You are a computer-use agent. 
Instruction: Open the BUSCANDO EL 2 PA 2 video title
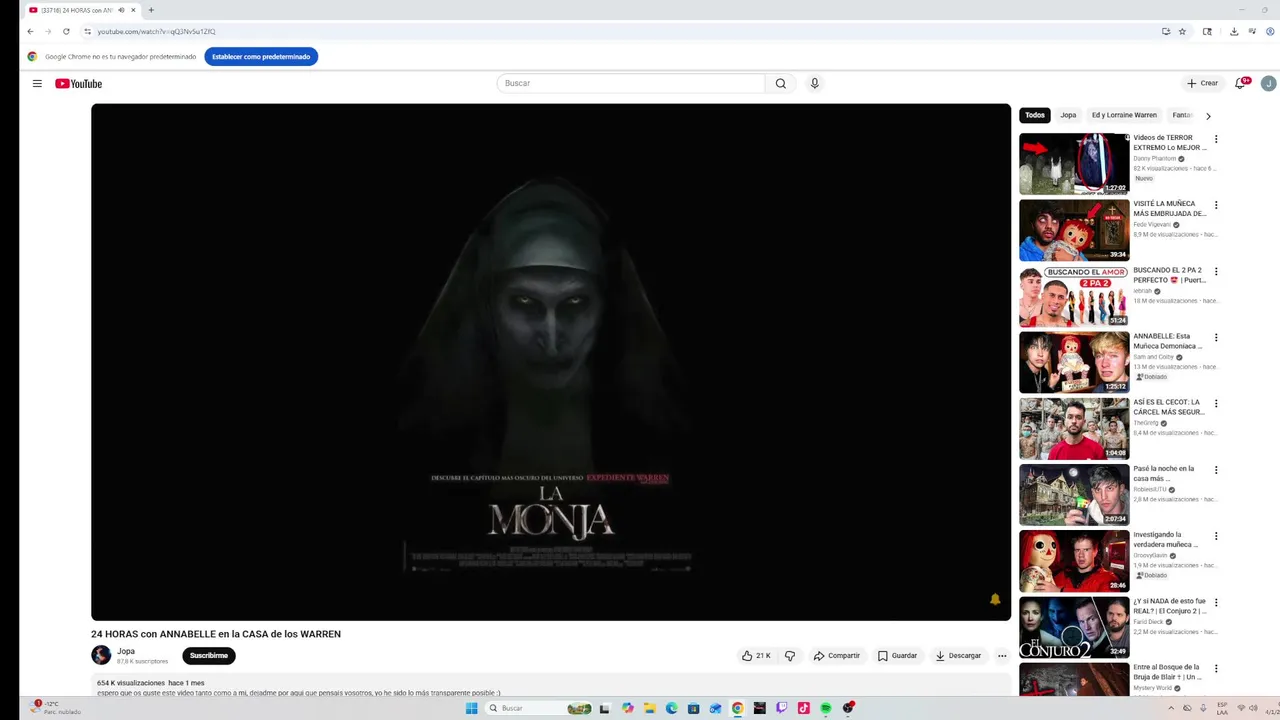1169,275
